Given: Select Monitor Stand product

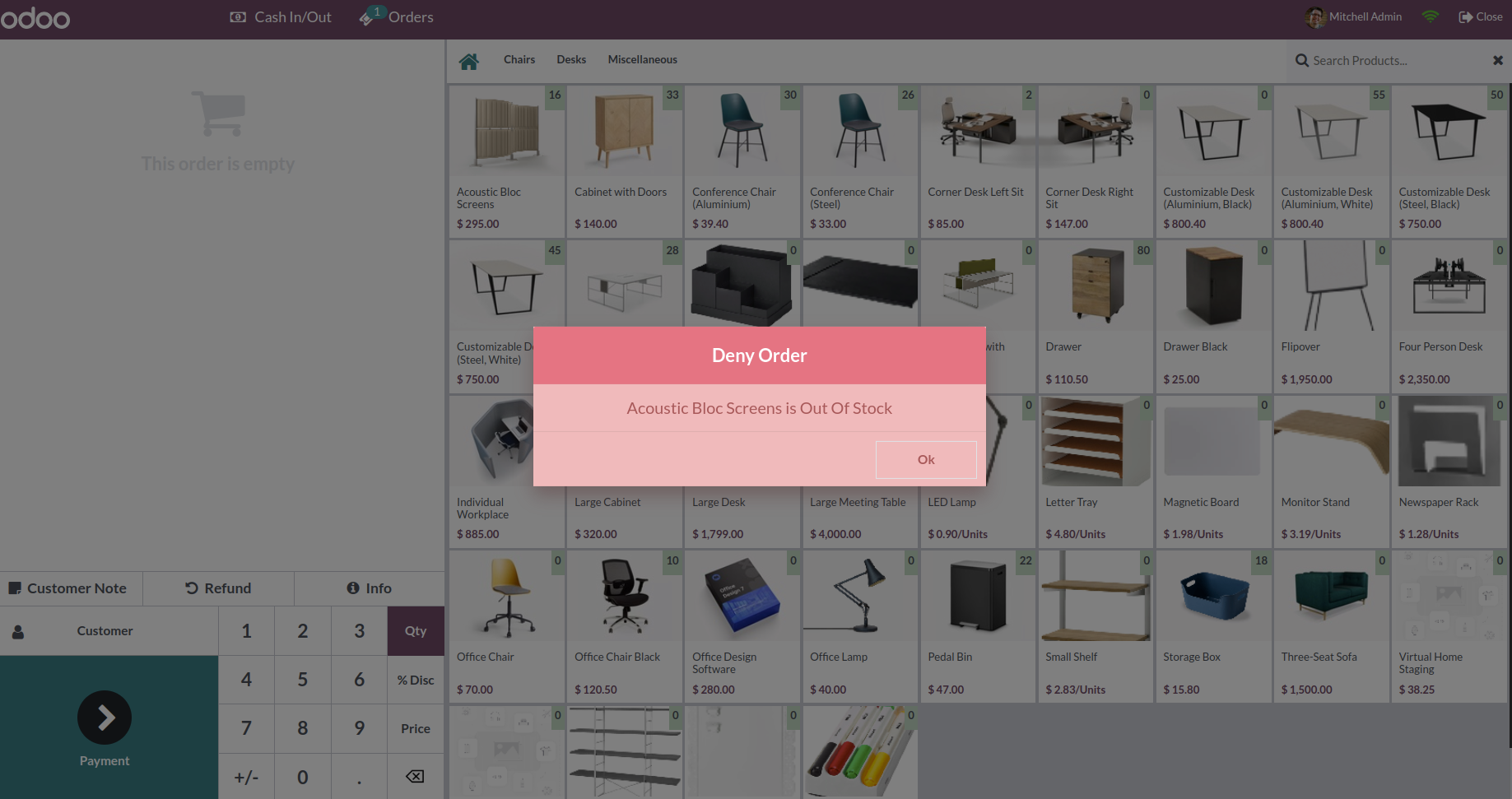Looking at the screenshot, I should click(1331, 472).
